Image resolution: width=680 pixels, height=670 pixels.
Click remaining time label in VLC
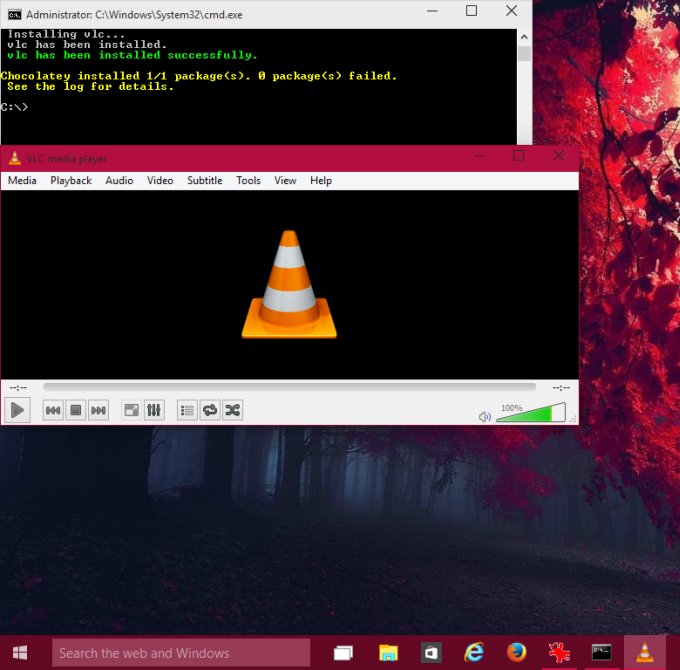pos(561,387)
